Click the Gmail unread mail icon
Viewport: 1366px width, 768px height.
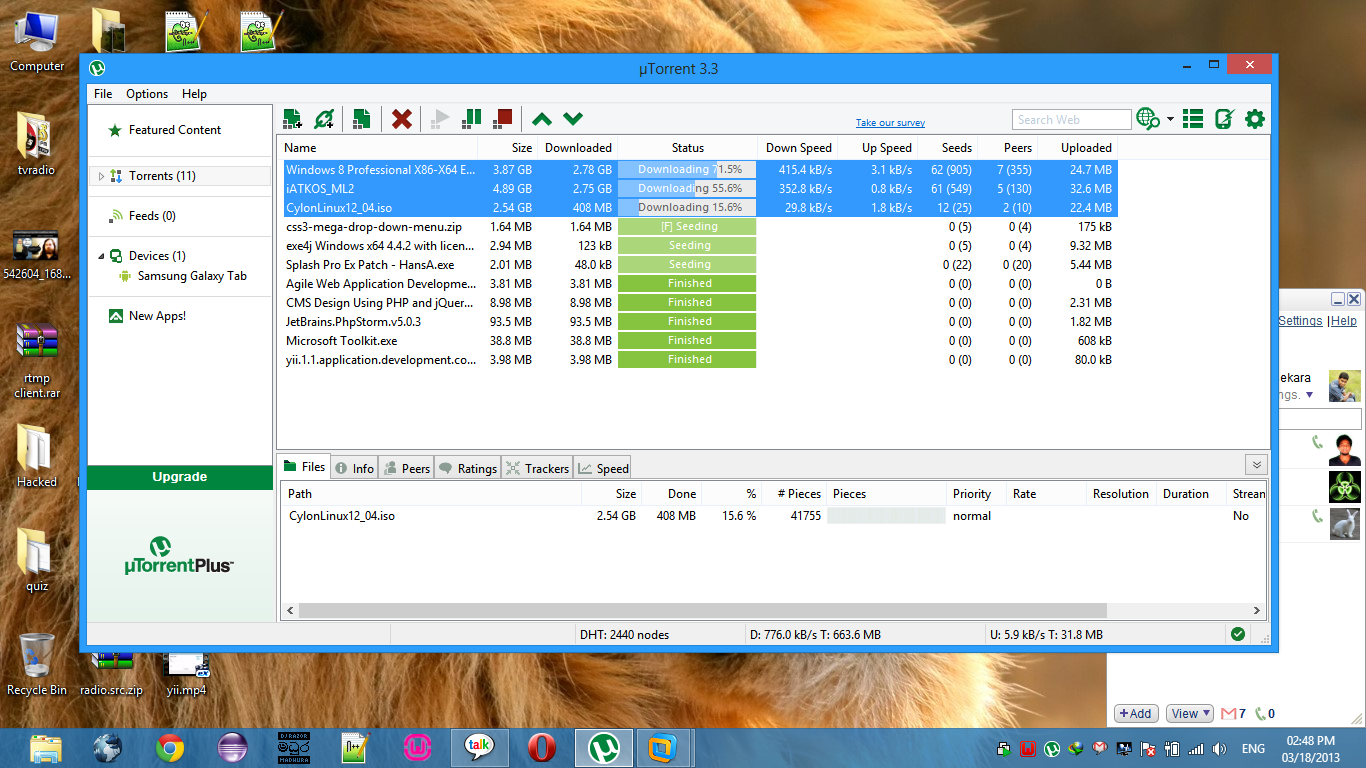tap(1229, 714)
